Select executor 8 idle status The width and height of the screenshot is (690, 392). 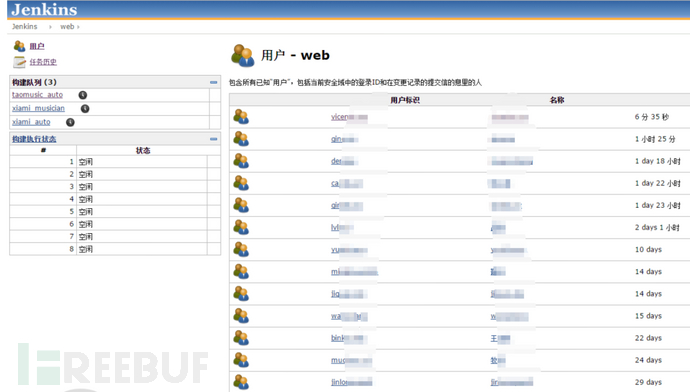86,249
